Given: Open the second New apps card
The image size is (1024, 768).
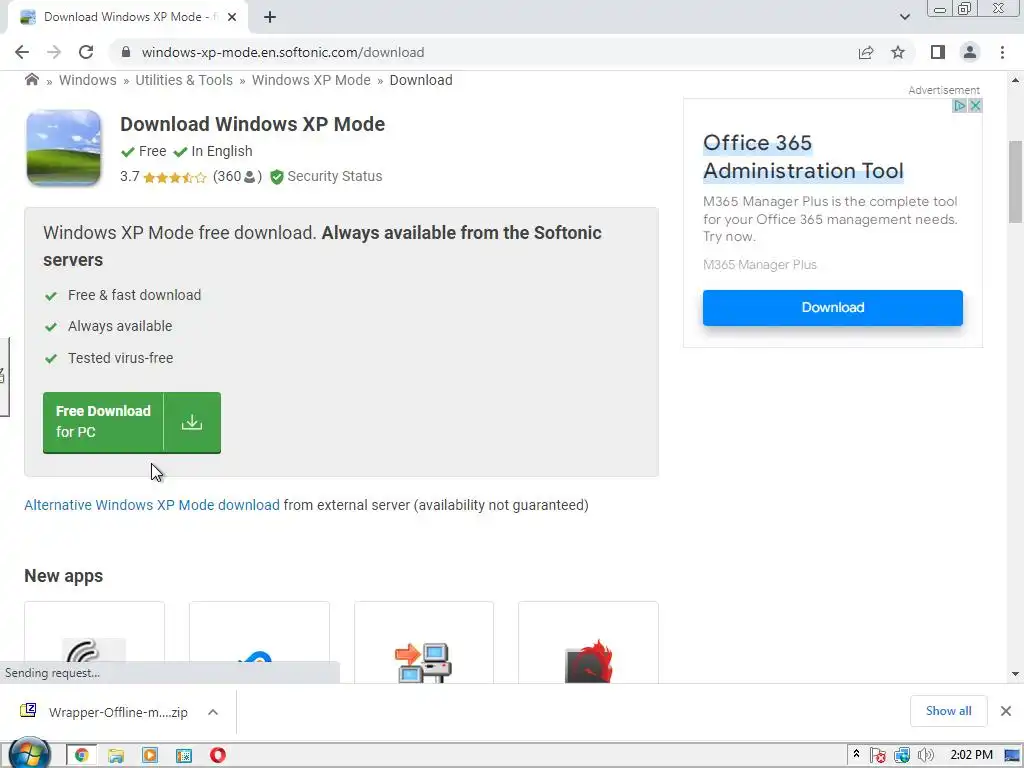Looking at the screenshot, I should point(259,643).
